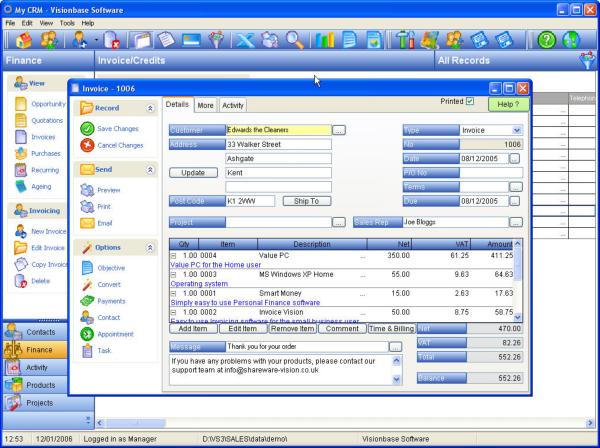
Task: Click the Comment button
Action: click(x=342, y=329)
